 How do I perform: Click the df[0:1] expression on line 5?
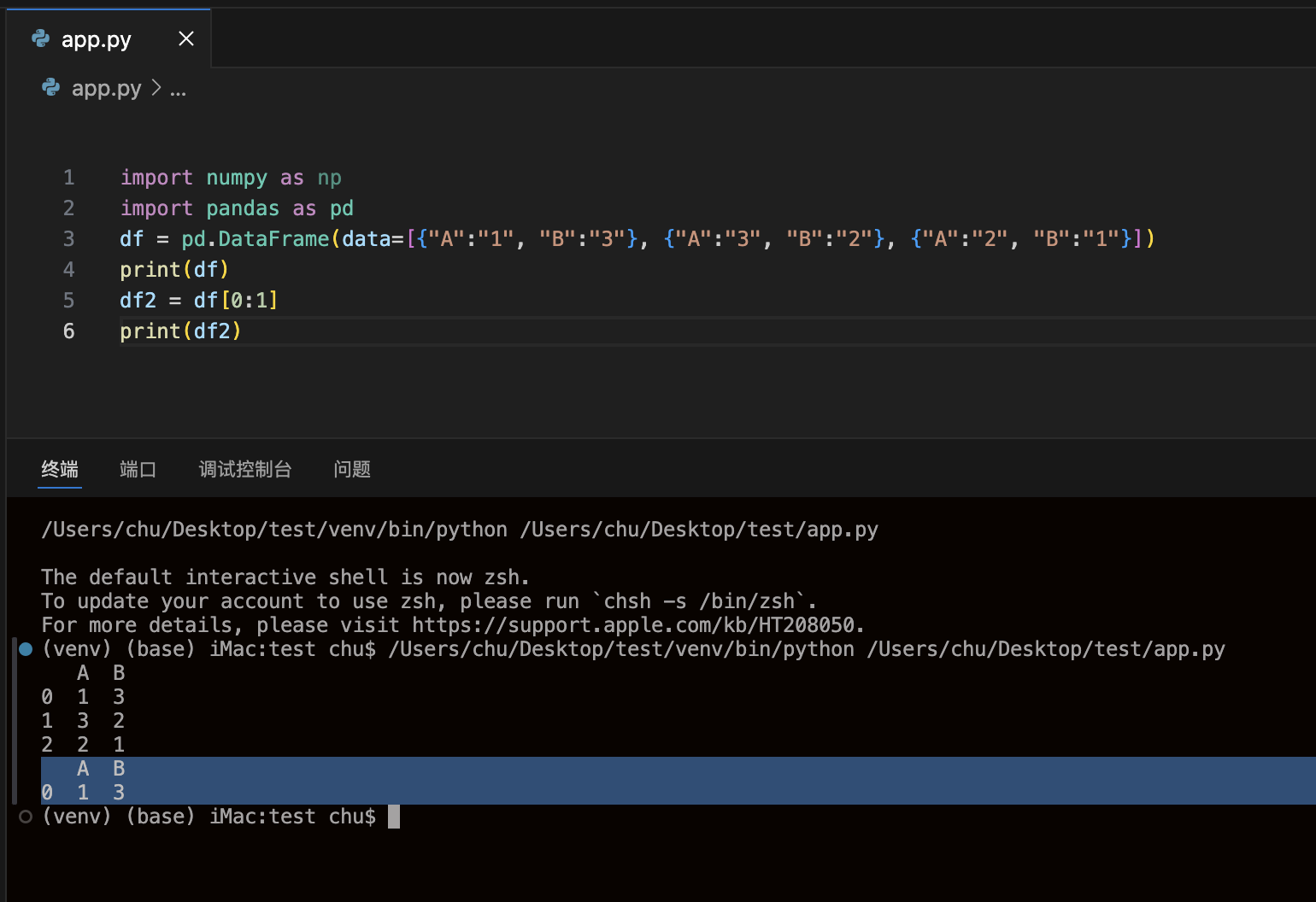click(x=236, y=301)
